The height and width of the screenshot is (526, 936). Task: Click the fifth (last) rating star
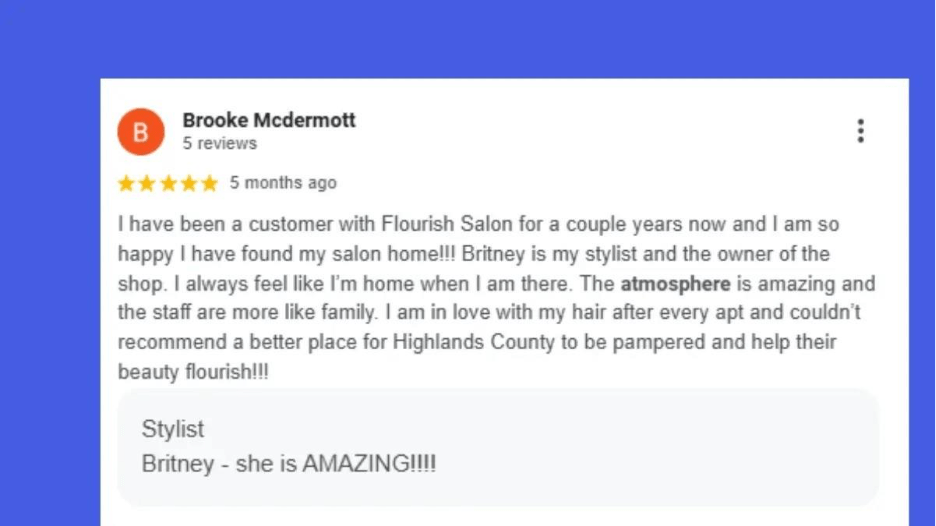[x=208, y=183]
